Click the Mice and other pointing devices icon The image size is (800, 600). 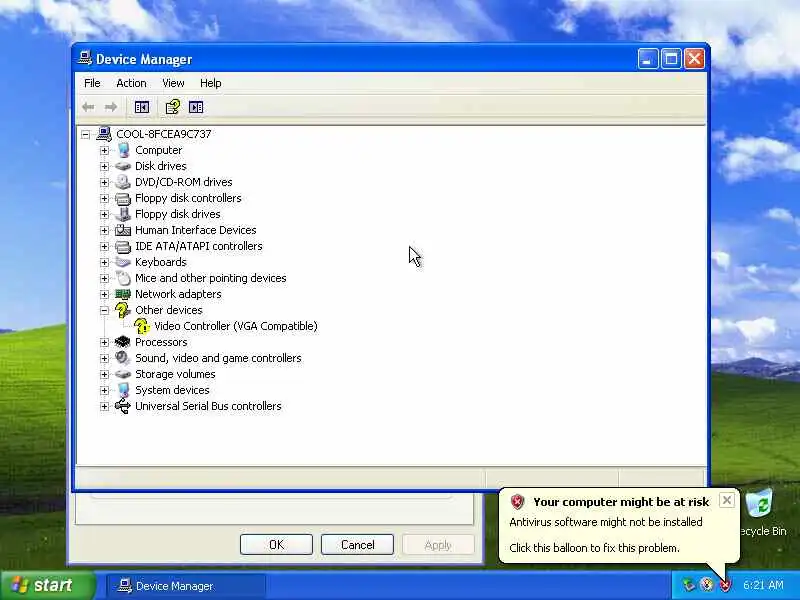point(123,278)
